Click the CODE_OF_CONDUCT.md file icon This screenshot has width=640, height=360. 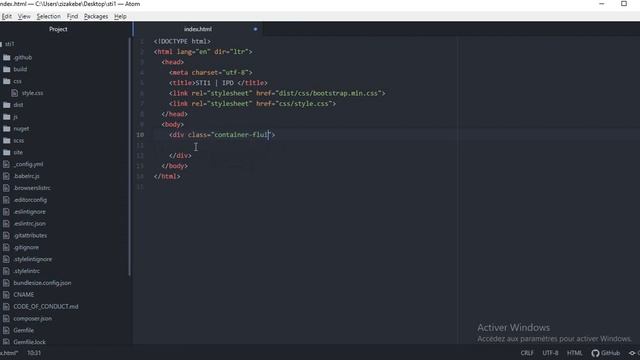[x=6, y=307]
